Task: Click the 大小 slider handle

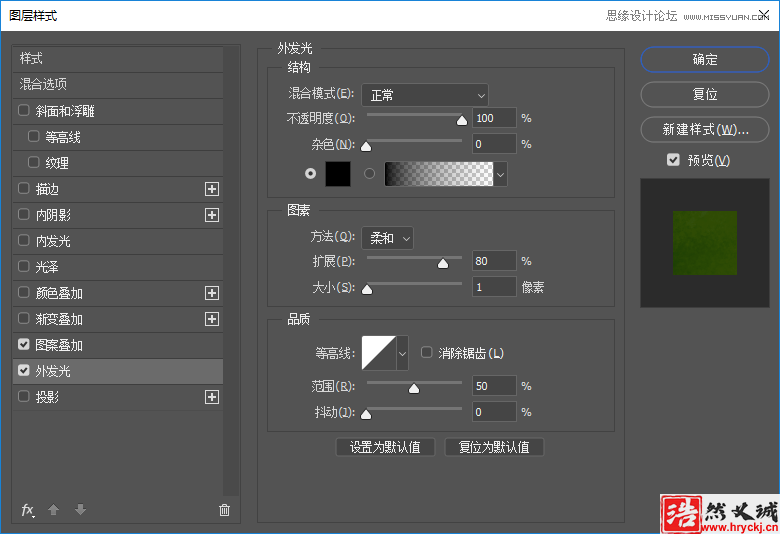Action: pos(367,289)
